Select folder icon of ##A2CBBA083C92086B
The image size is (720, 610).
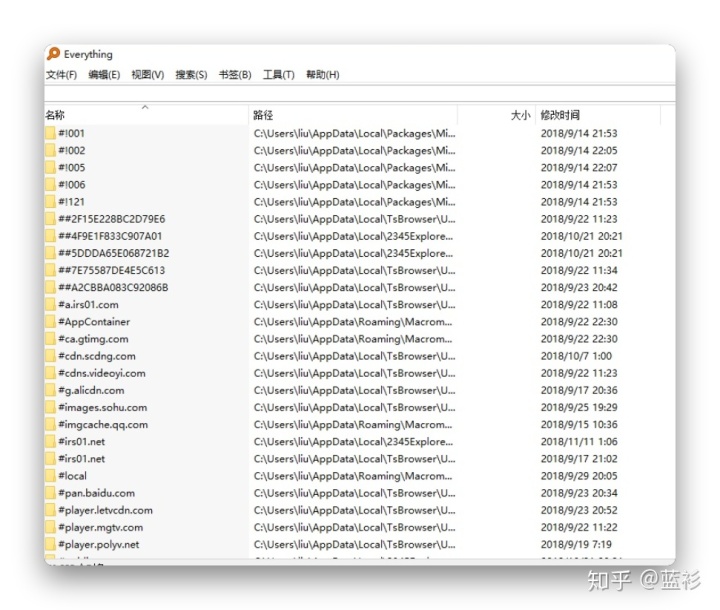pyautogui.click(x=50, y=288)
